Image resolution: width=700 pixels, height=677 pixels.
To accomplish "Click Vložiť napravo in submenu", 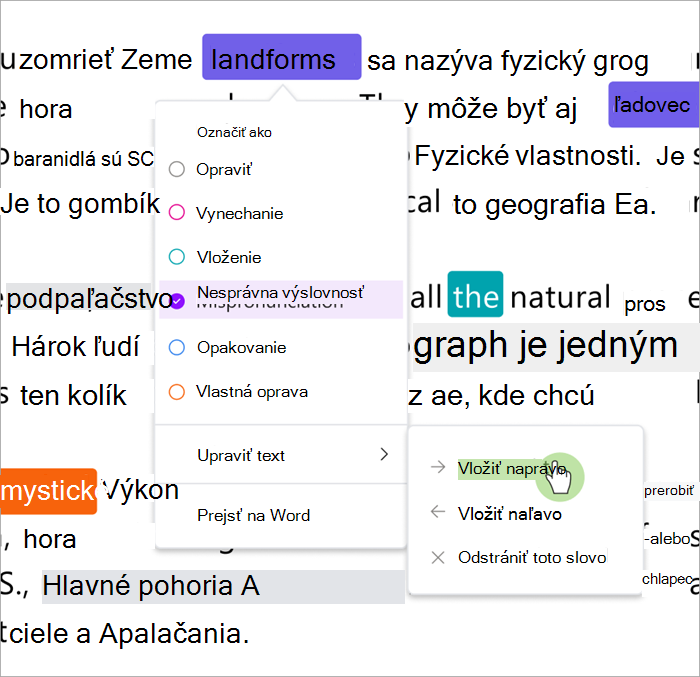I will tap(512, 468).
